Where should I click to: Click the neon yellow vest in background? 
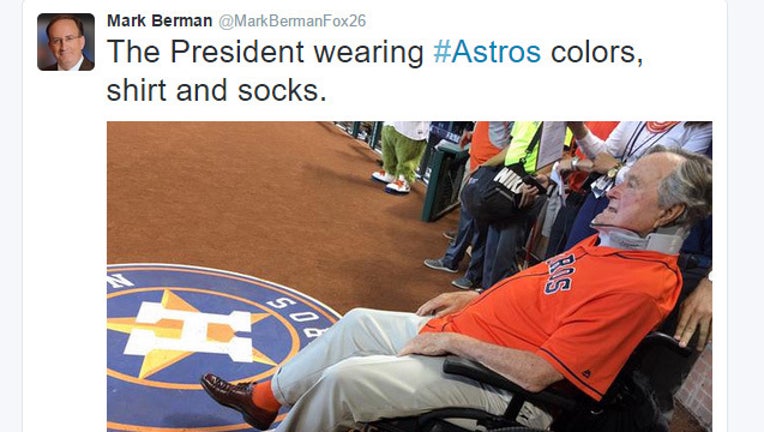(x=525, y=146)
